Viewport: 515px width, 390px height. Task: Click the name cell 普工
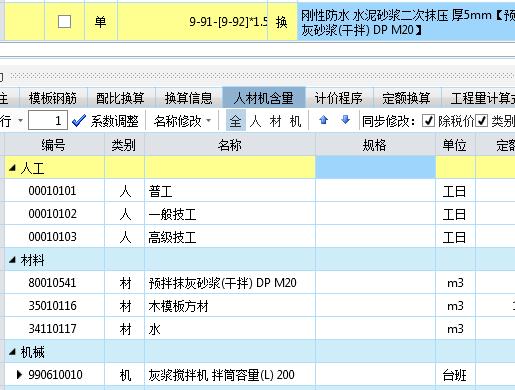[230, 191]
